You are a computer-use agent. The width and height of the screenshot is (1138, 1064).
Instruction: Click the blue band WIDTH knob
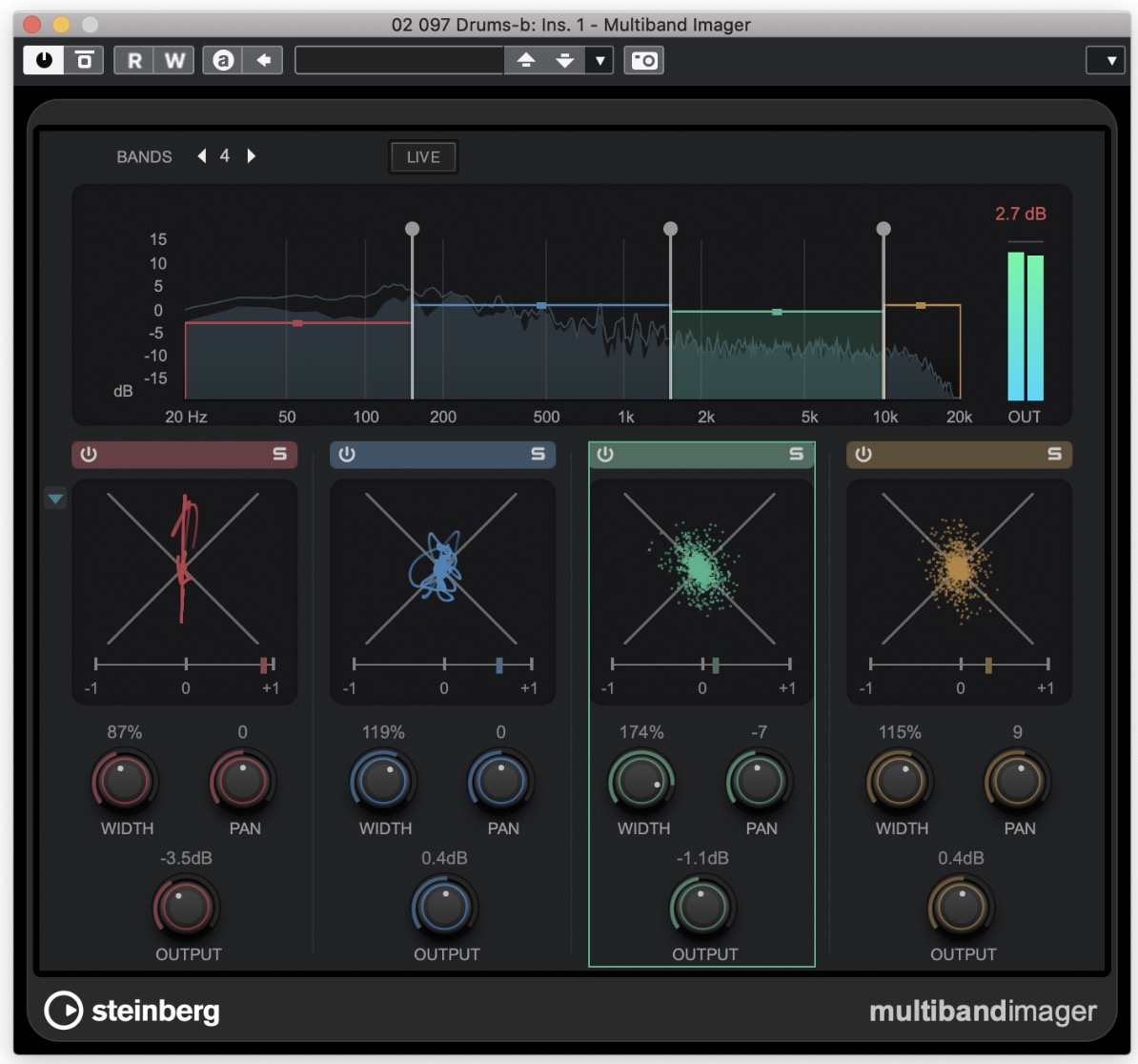pos(382,782)
